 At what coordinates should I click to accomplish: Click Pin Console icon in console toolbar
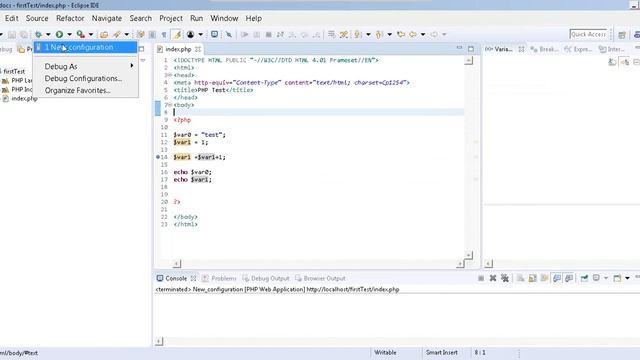(584, 278)
